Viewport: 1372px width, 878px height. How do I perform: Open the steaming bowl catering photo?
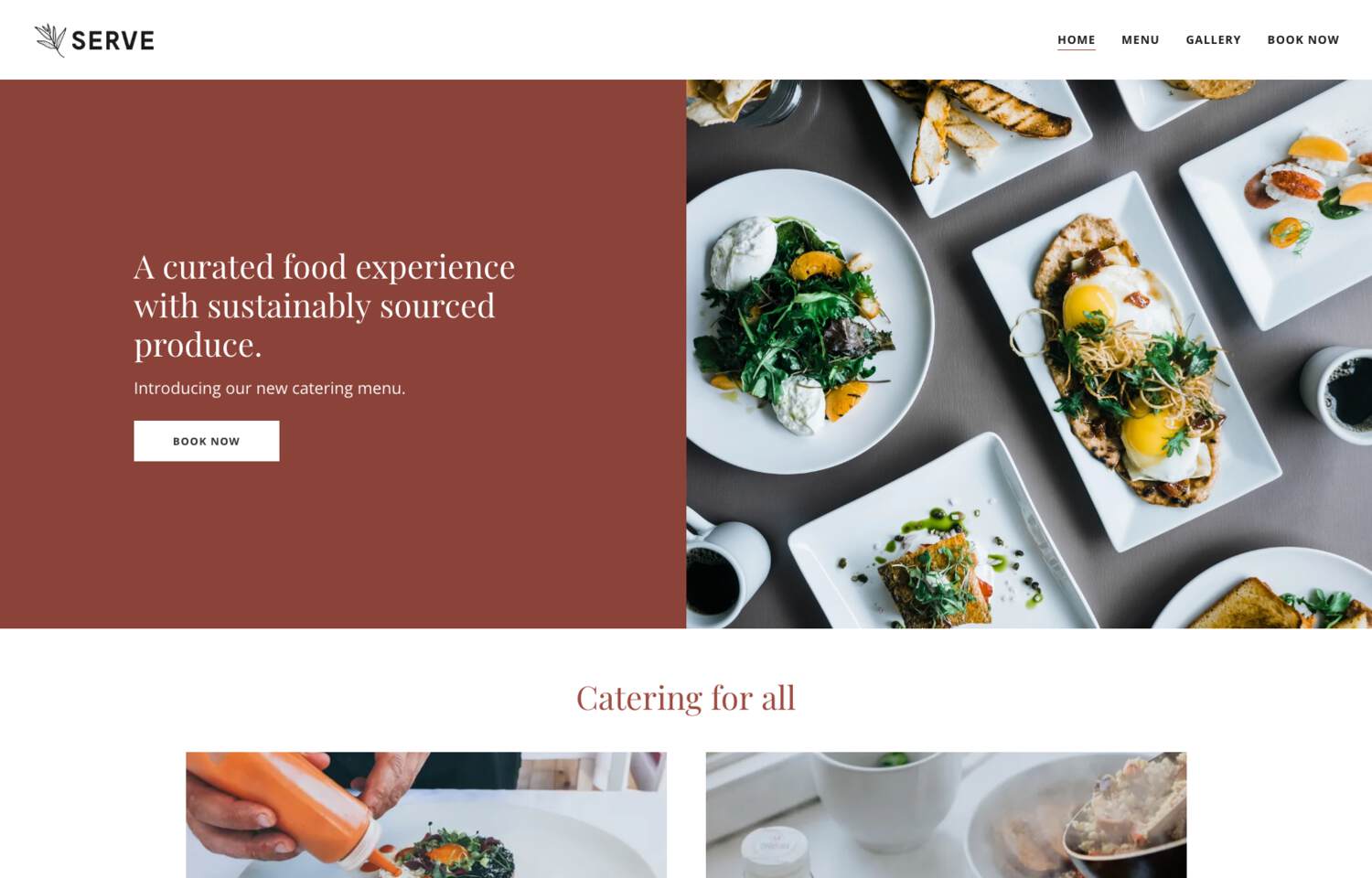click(946, 815)
